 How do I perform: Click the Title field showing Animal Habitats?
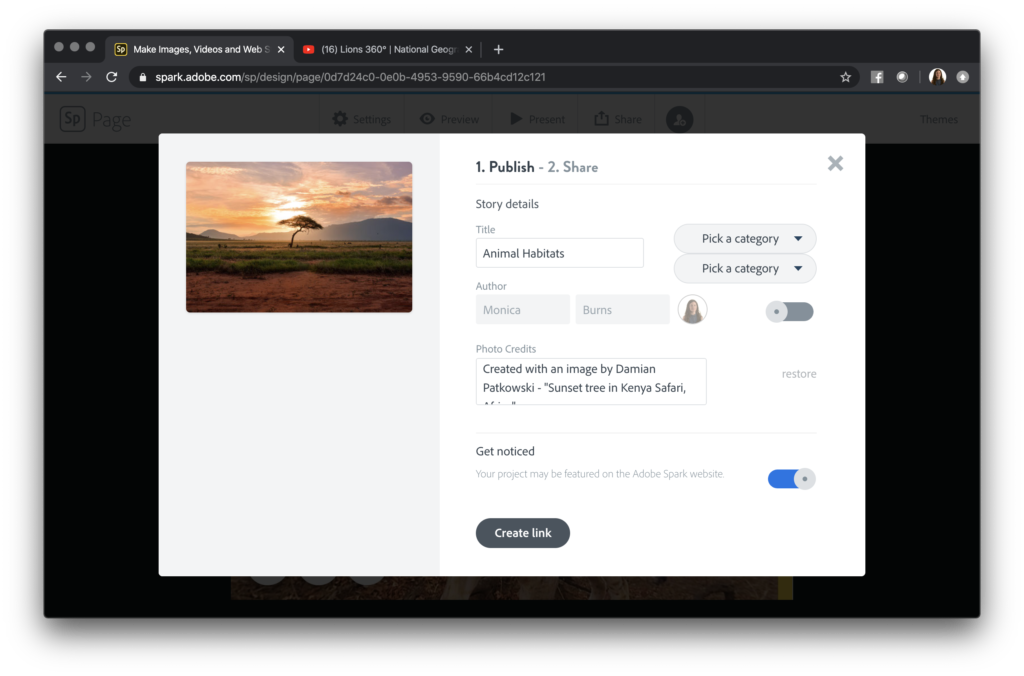(x=559, y=252)
